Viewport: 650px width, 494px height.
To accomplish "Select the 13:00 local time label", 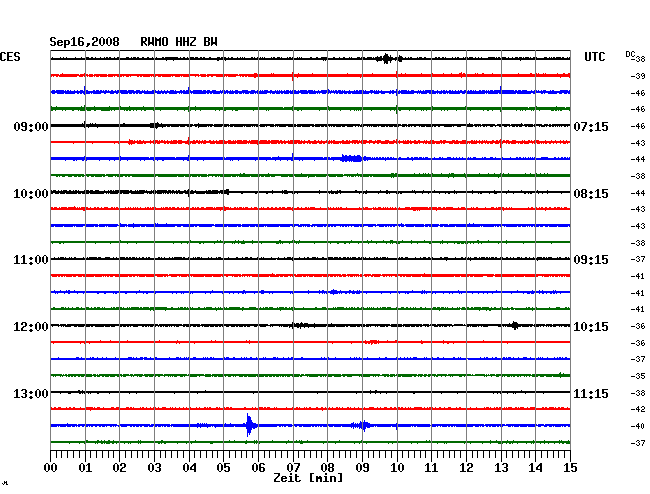I will point(31,393).
